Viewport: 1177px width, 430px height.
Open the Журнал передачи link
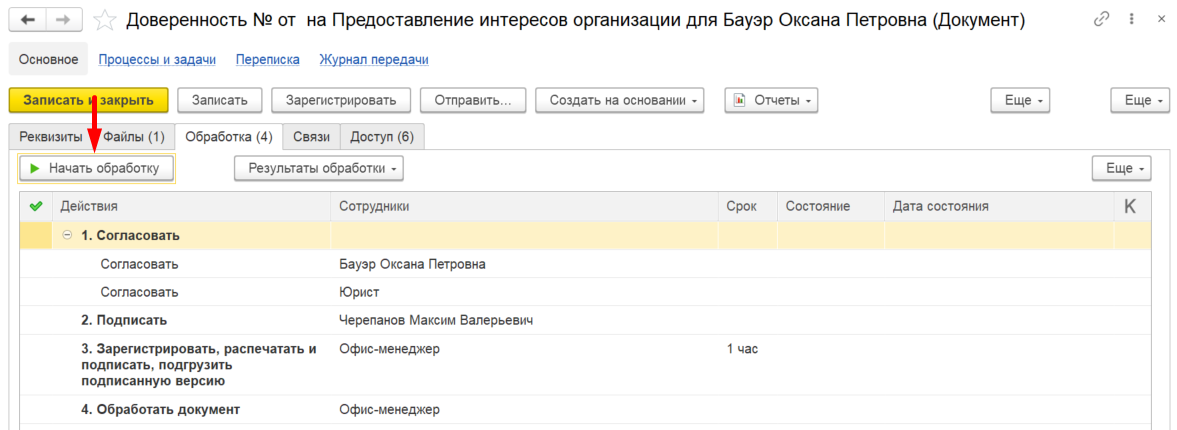click(374, 59)
